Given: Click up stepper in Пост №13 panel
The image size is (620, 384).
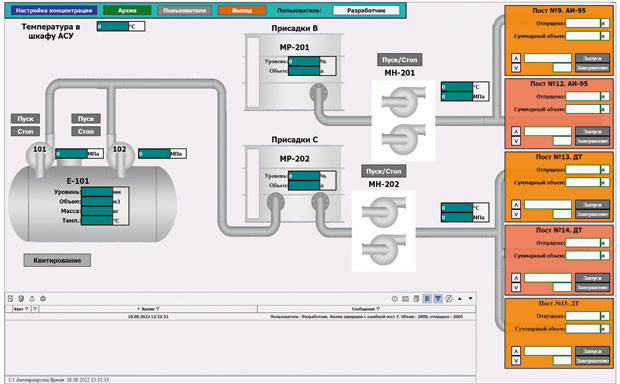Looking at the screenshot, I should pos(516,204).
